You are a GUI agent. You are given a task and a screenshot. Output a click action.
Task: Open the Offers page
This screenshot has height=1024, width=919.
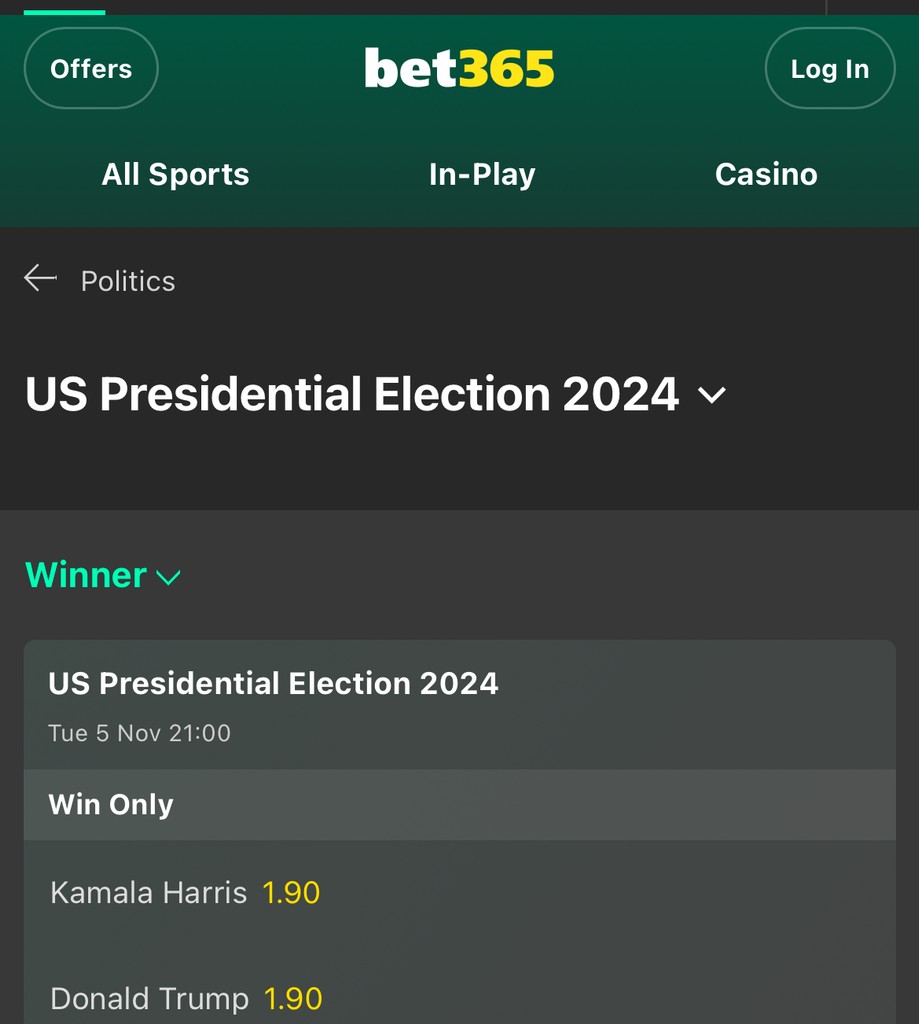click(x=91, y=69)
